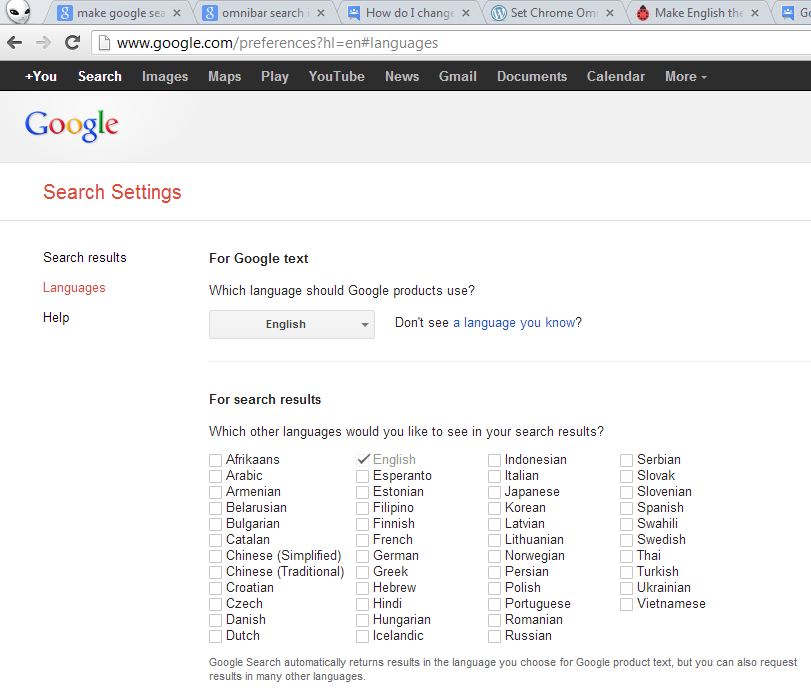The image size is (811, 697).
Task: Open Play in Google bar
Action: click(275, 77)
